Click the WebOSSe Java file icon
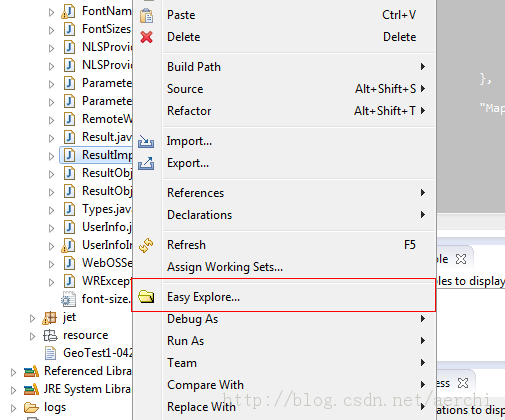The height and width of the screenshot is (420, 505). [x=69, y=263]
